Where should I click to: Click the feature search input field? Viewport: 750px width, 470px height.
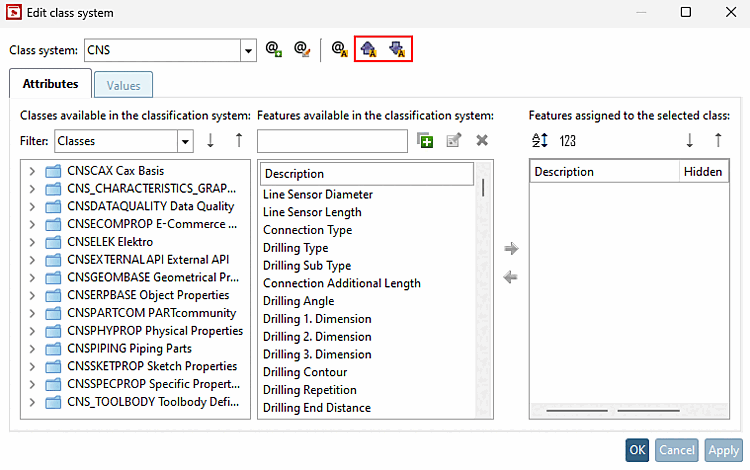point(332,141)
